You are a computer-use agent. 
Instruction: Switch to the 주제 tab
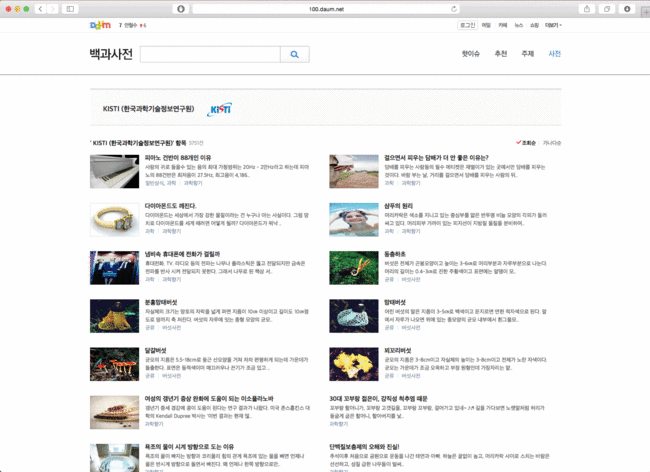[x=527, y=54]
